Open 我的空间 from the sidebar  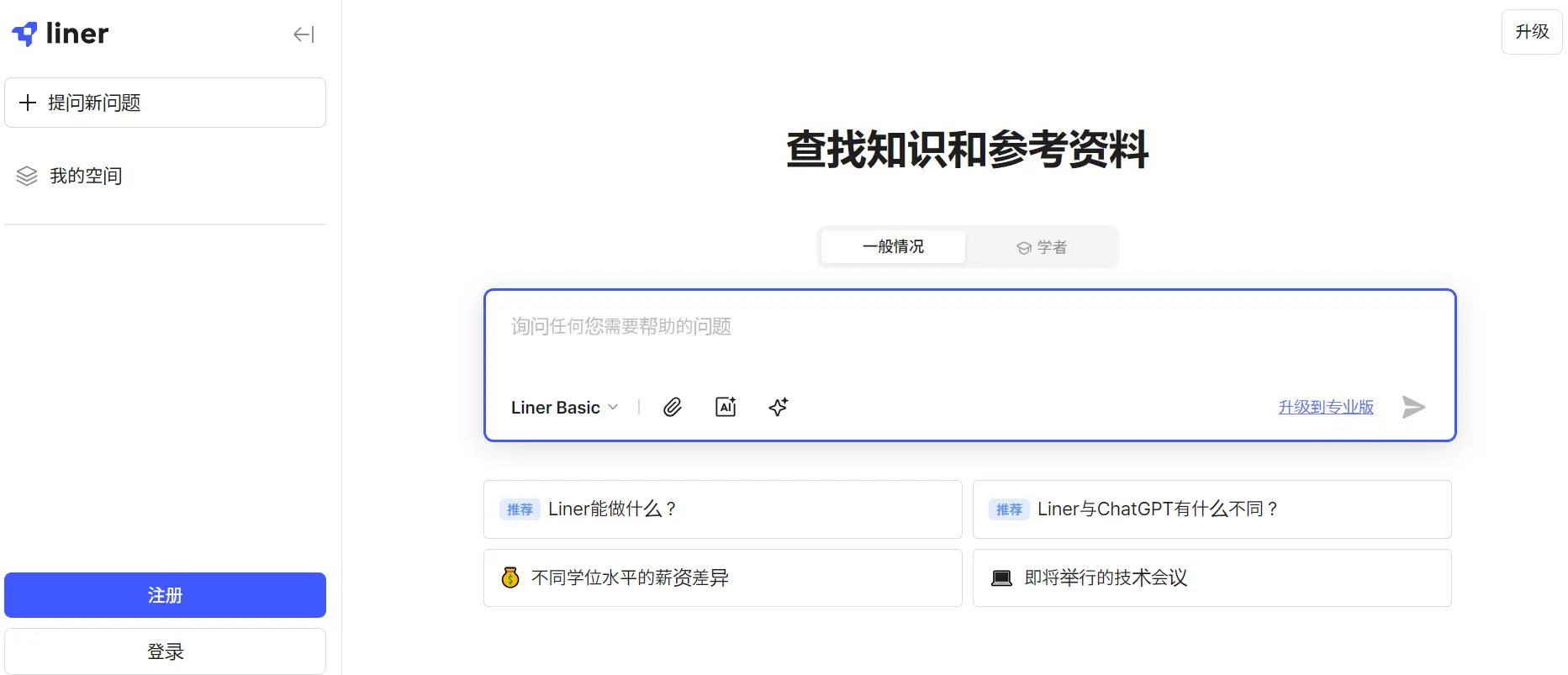tap(86, 176)
